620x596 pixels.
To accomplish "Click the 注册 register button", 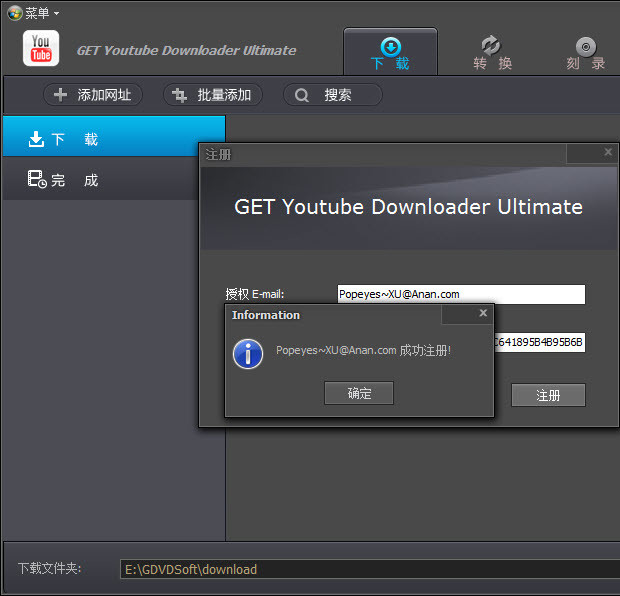I will click(x=548, y=395).
